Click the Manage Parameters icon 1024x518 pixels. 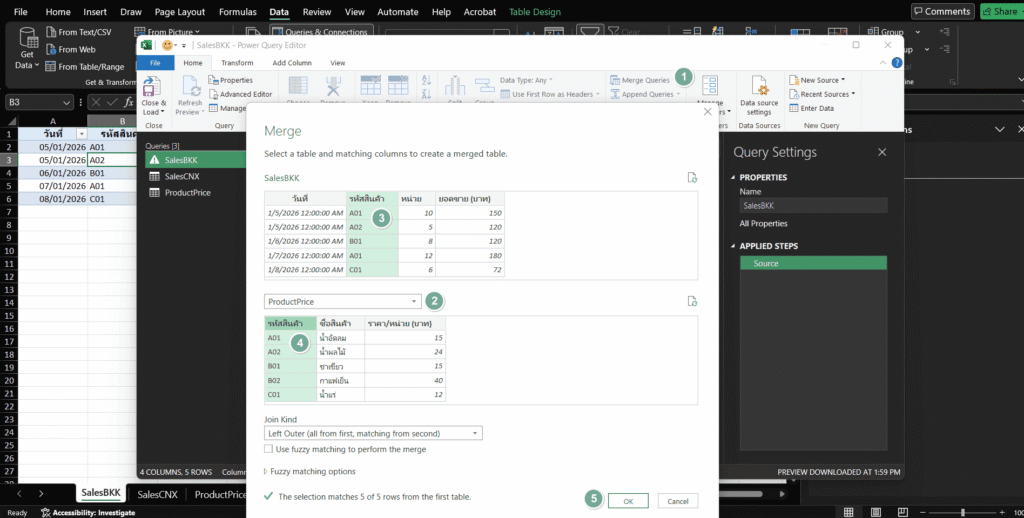coord(709,86)
